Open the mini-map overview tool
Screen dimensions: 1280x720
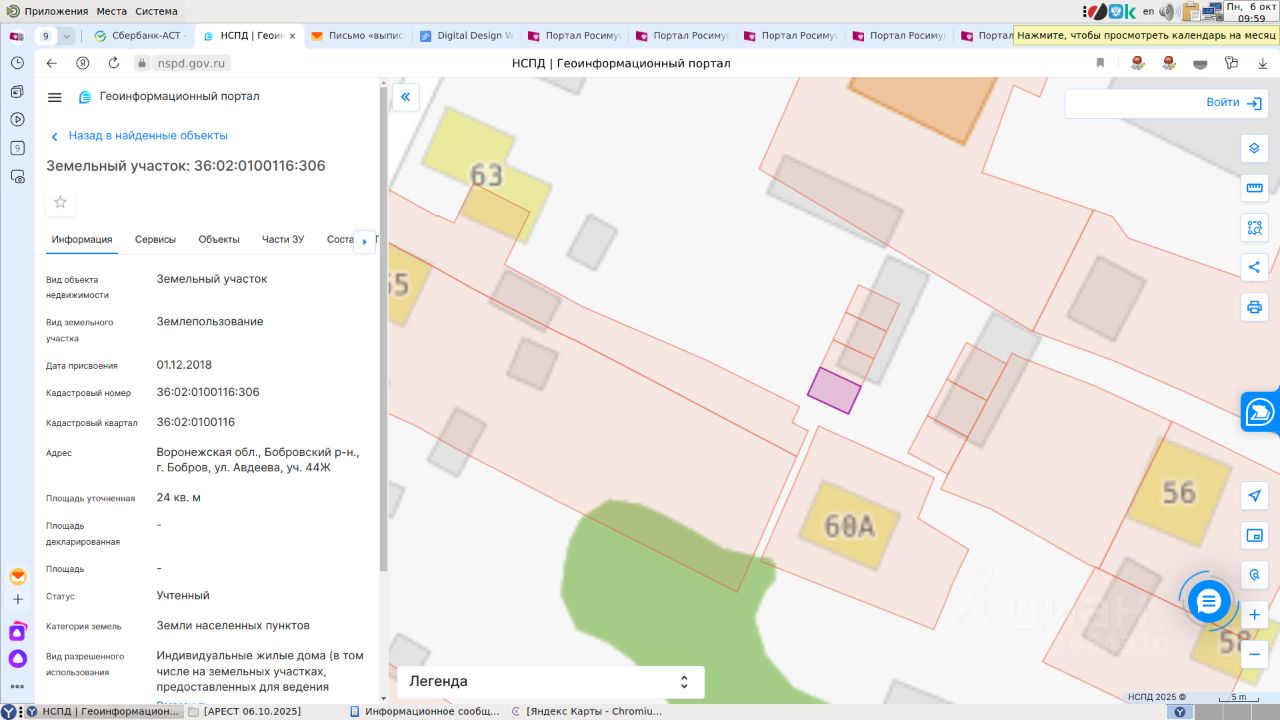1254,536
